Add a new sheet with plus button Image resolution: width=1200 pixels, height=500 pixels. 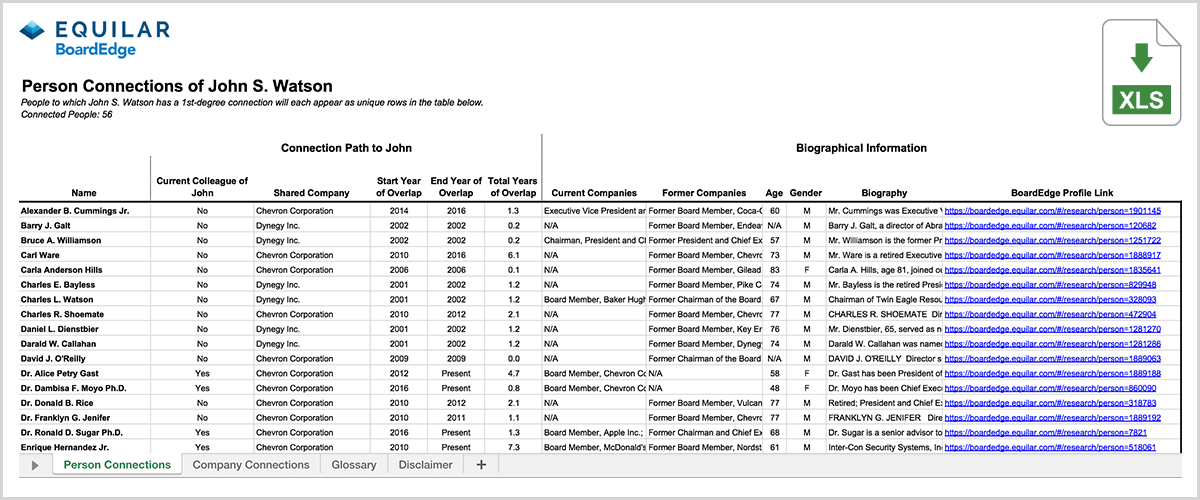(481, 464)
